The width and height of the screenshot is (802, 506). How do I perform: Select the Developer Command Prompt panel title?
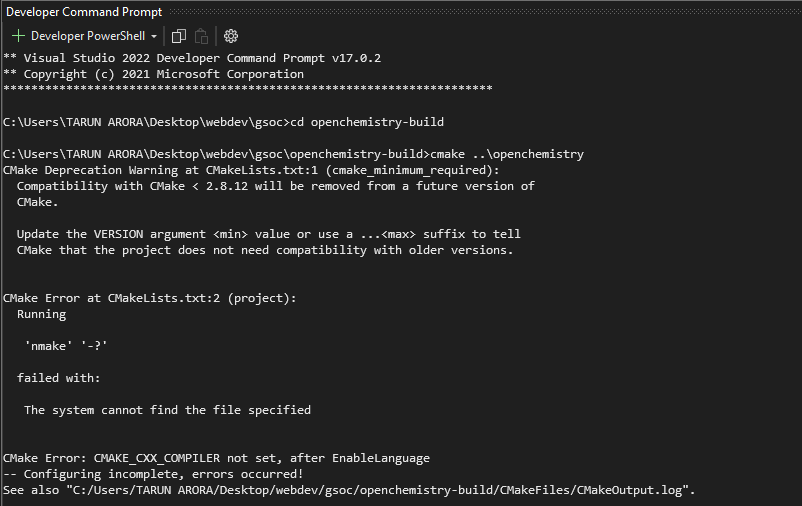84,12
